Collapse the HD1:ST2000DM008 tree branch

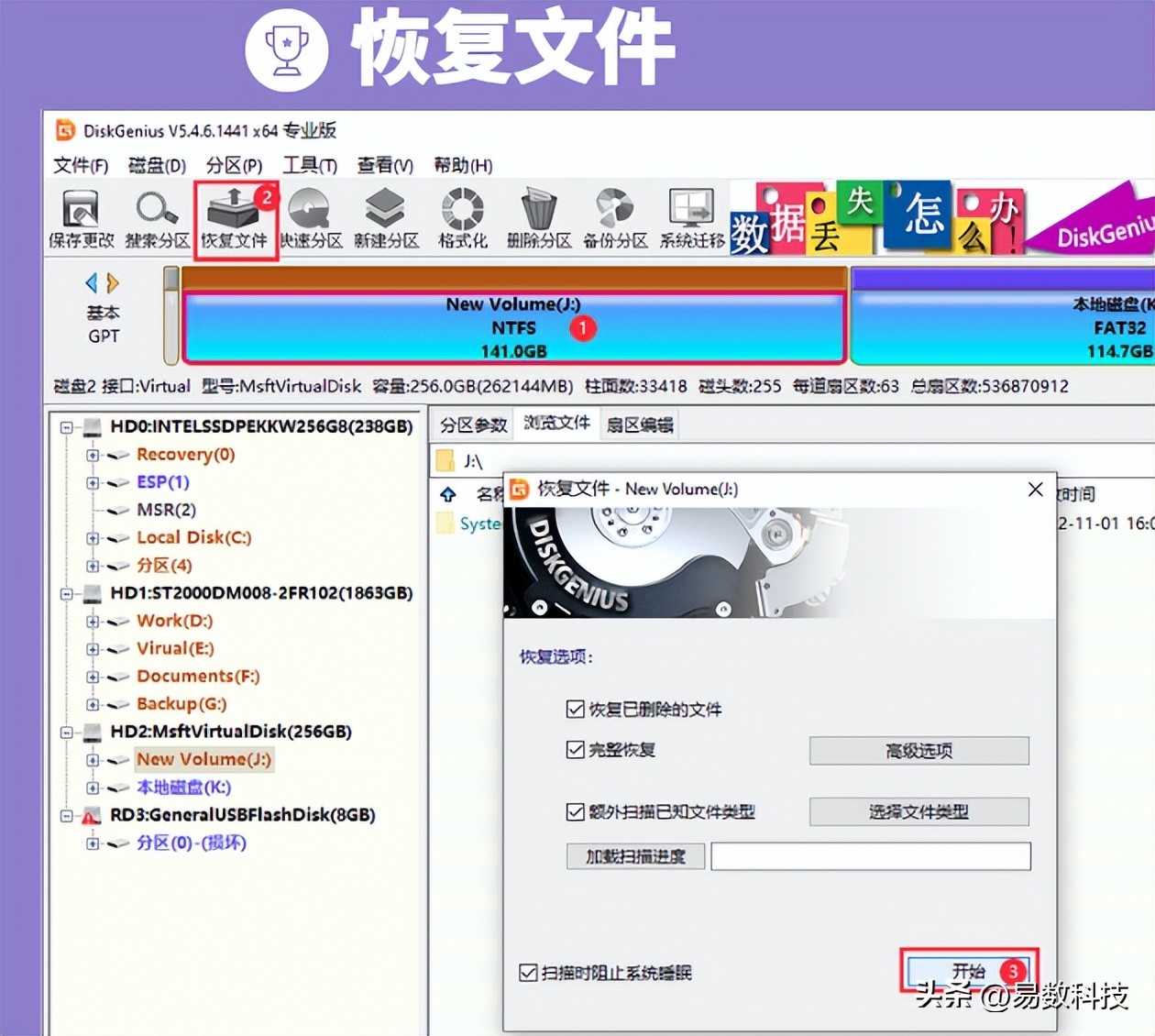(65, 593)
